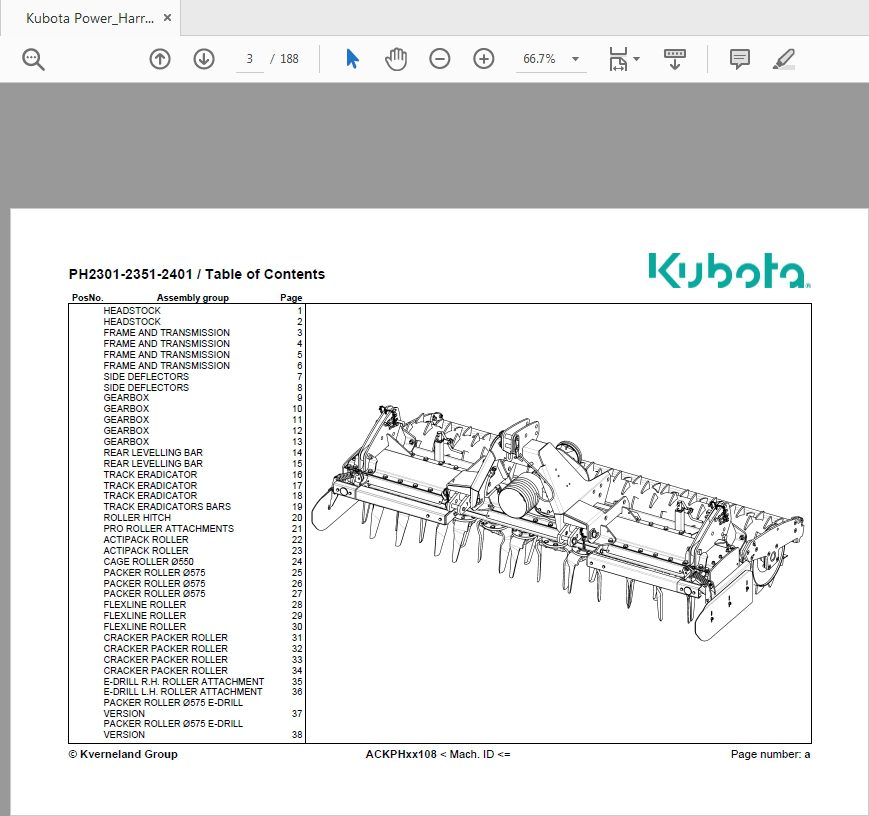The height and width of the screenshot is (816, 869).
Task: Activate the selection pointer tool
Action: (x=352, y=59)
